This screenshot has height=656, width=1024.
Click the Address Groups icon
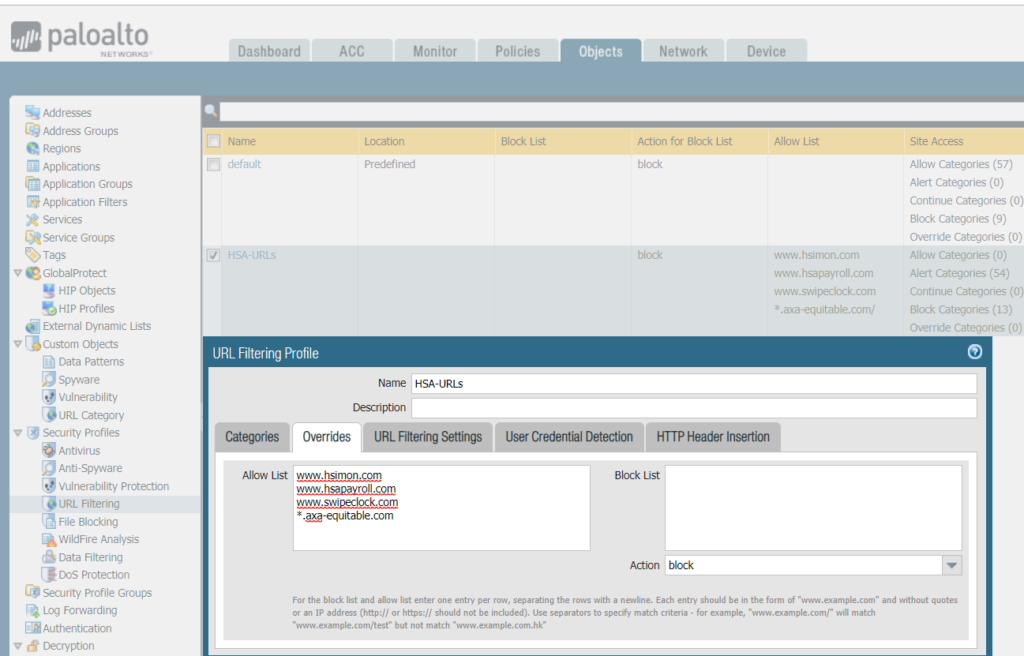[x=33, y=130]
